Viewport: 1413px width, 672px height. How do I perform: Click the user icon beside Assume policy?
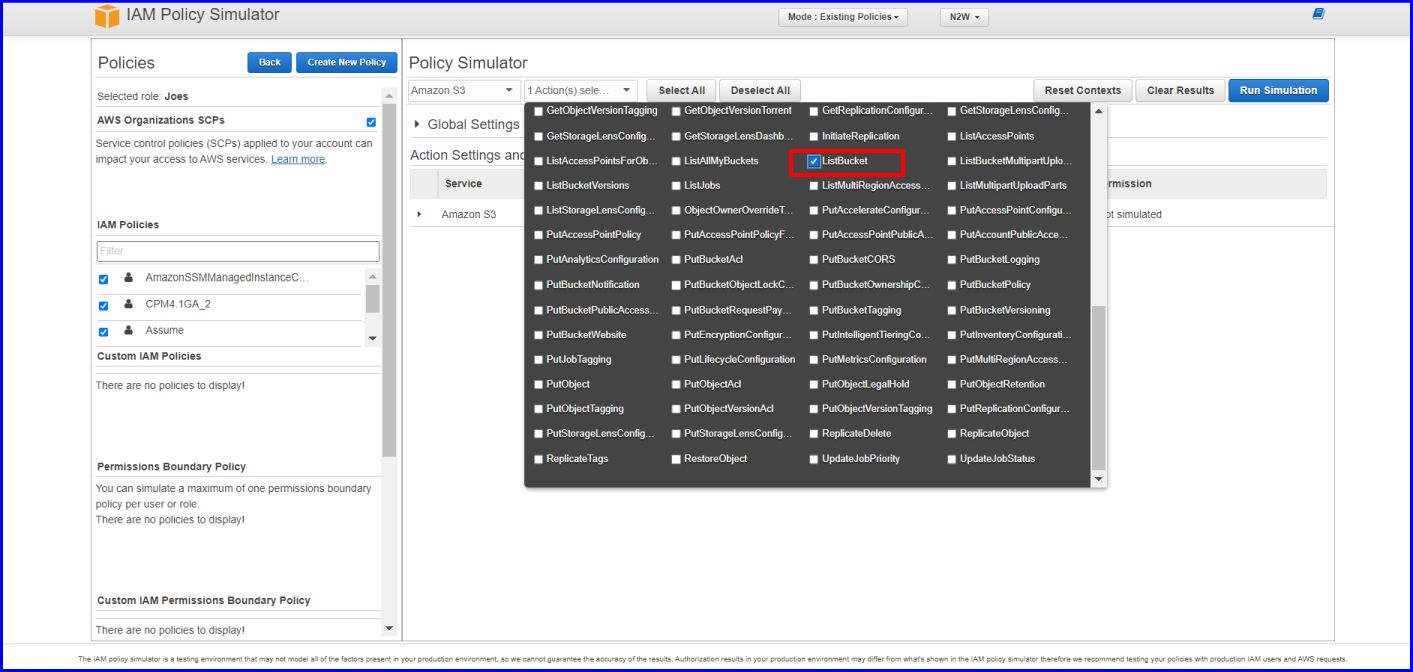pyautogui.click(x=128, y=330)
